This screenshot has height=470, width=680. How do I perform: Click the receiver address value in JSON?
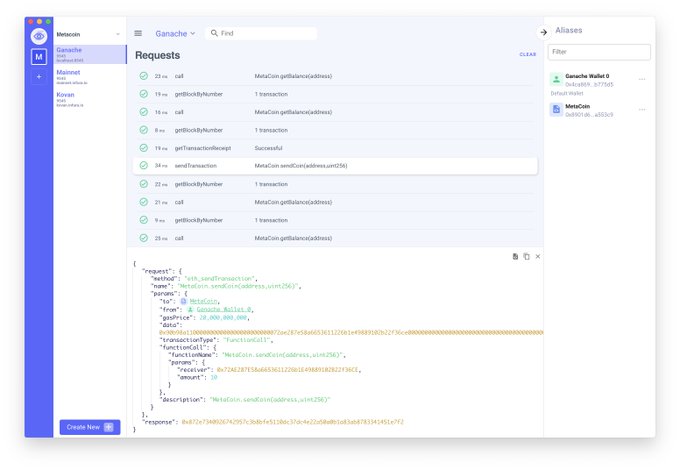(x=288, y=370)
